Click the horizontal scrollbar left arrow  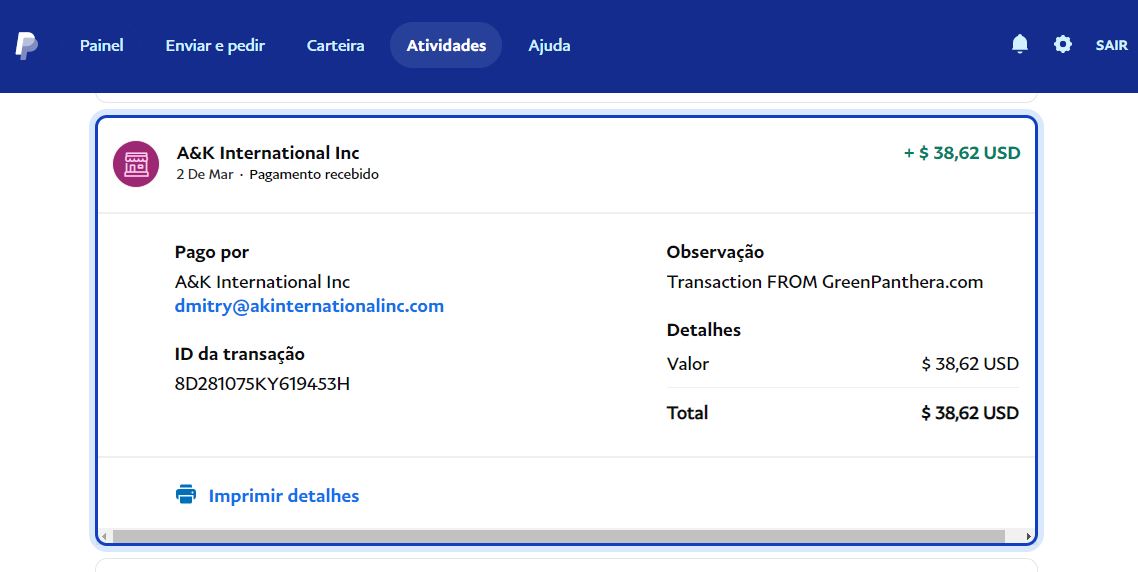pyautogui.click(x=105, y=536)
